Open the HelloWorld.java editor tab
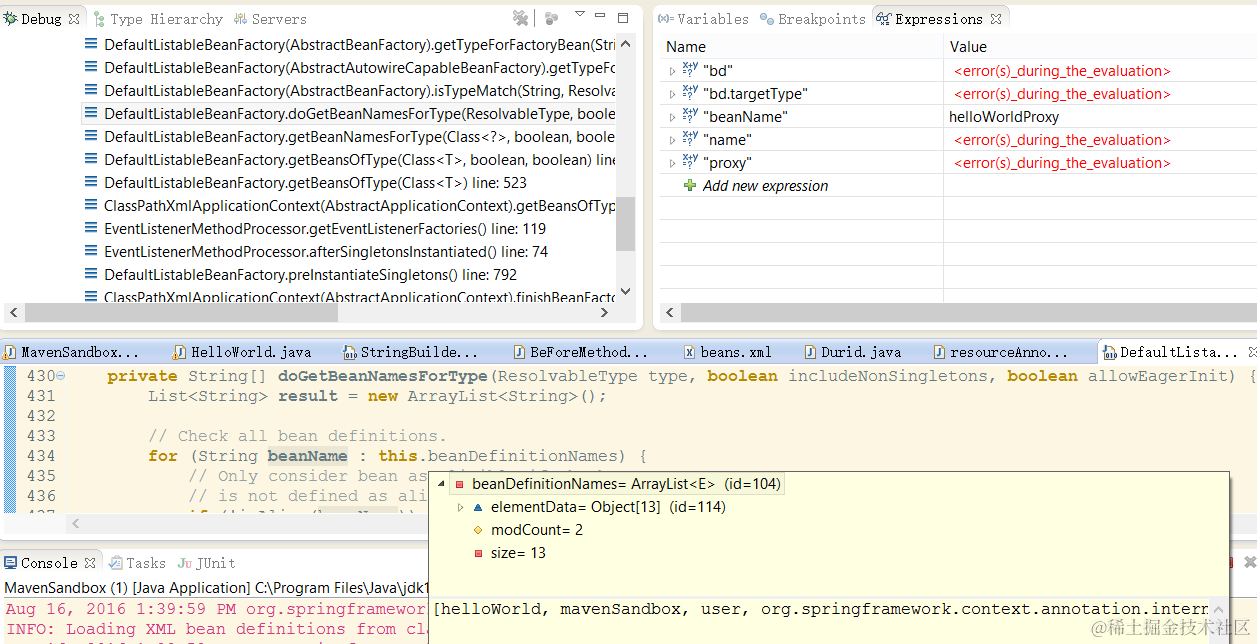This screenshot has width=1257, height=644. tap(242, 352)
